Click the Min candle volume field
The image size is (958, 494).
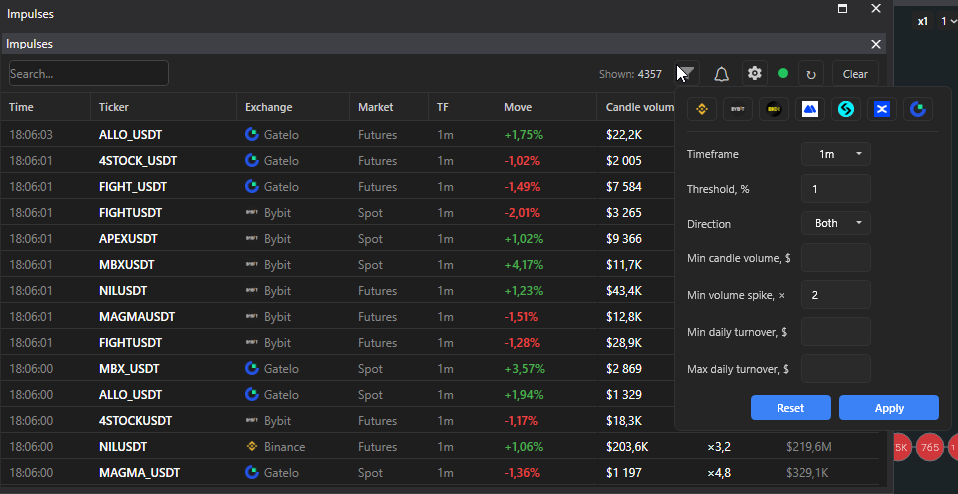836,258
